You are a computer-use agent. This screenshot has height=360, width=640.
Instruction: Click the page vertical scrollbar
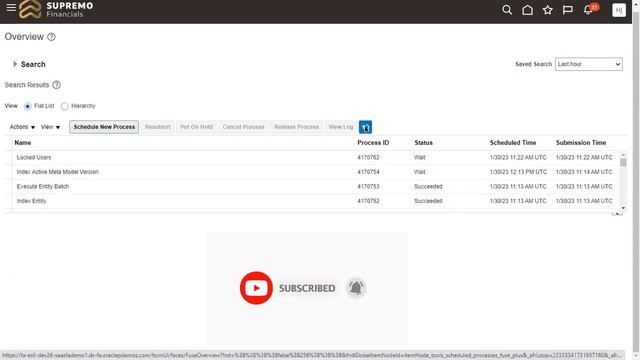point(636,180)
